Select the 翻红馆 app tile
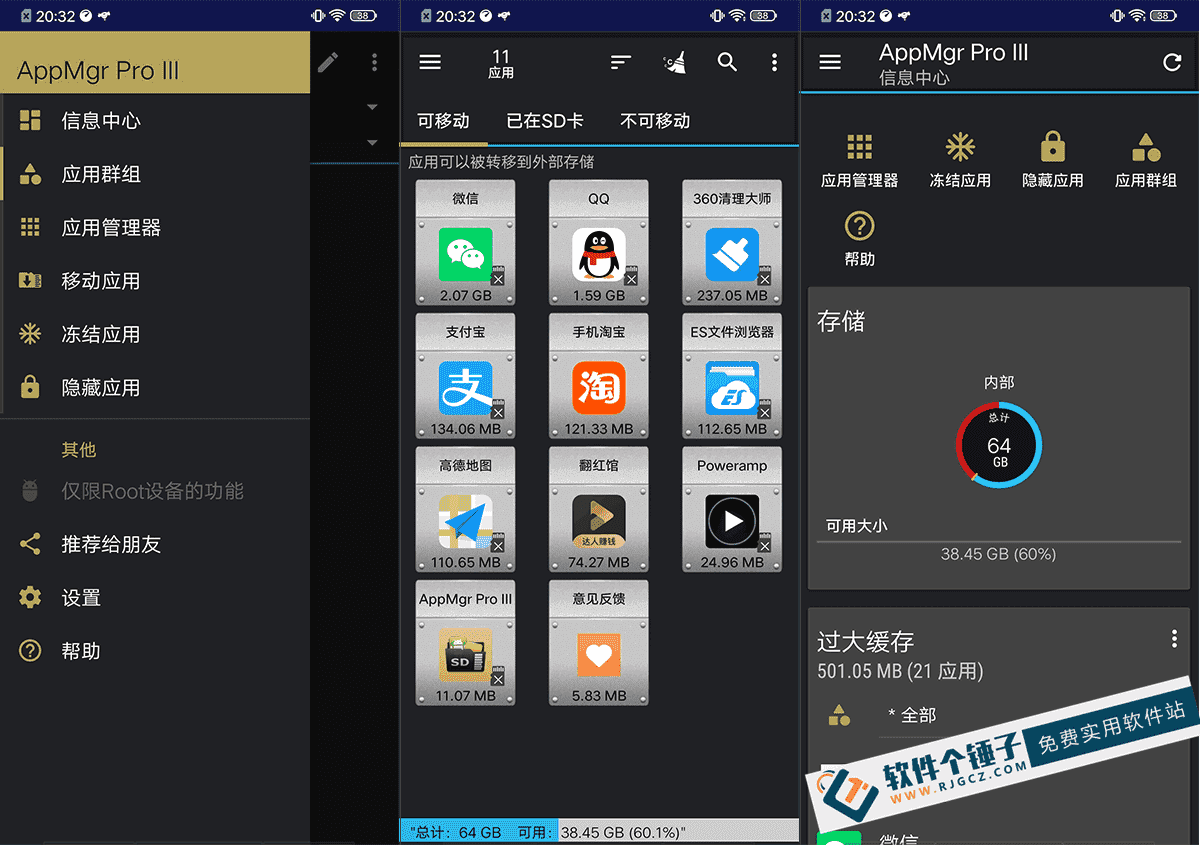This screenshot has height=845, width=1200. coord(599,509)
